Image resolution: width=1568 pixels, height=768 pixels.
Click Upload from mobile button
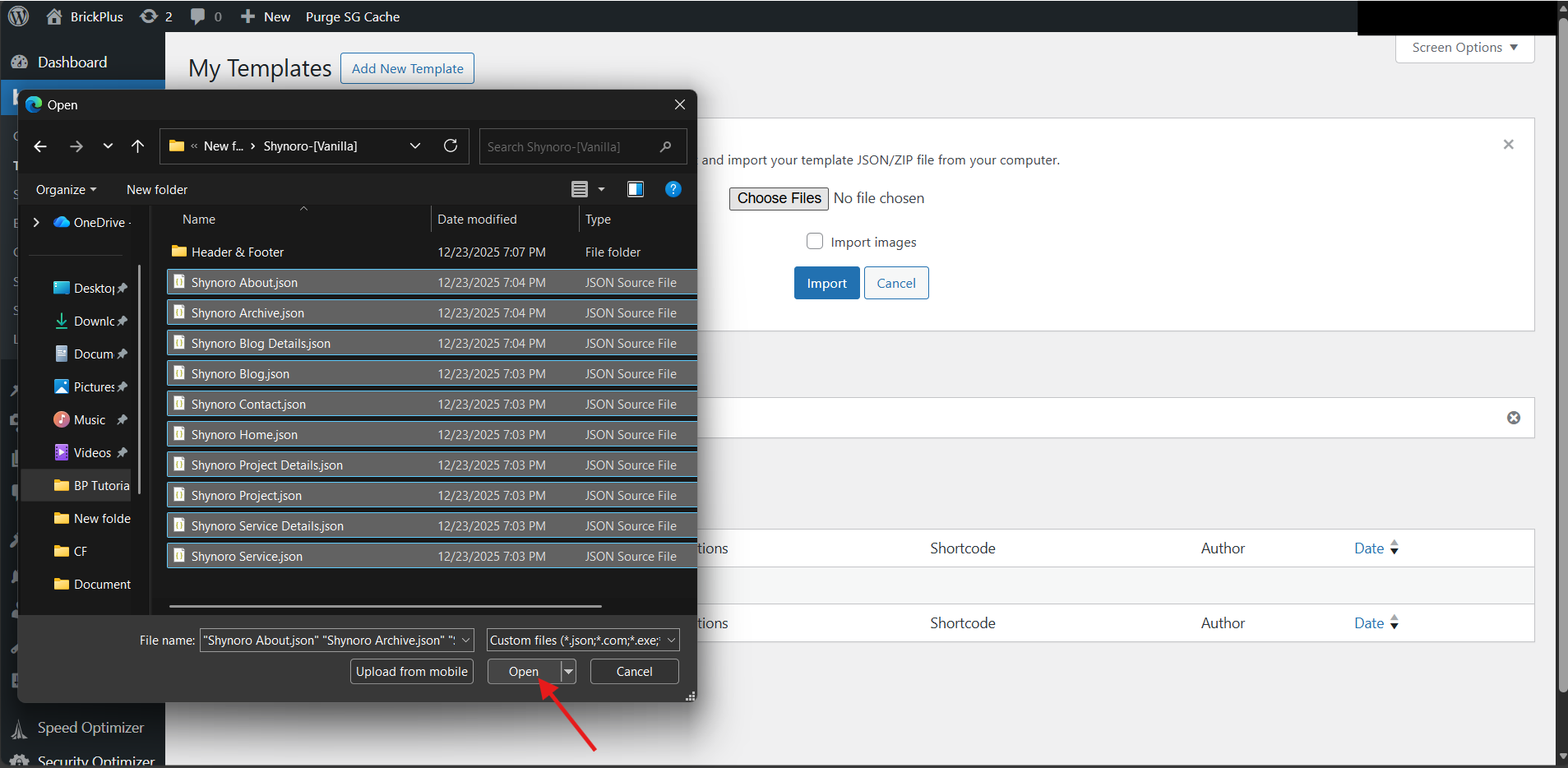(412, 672)
